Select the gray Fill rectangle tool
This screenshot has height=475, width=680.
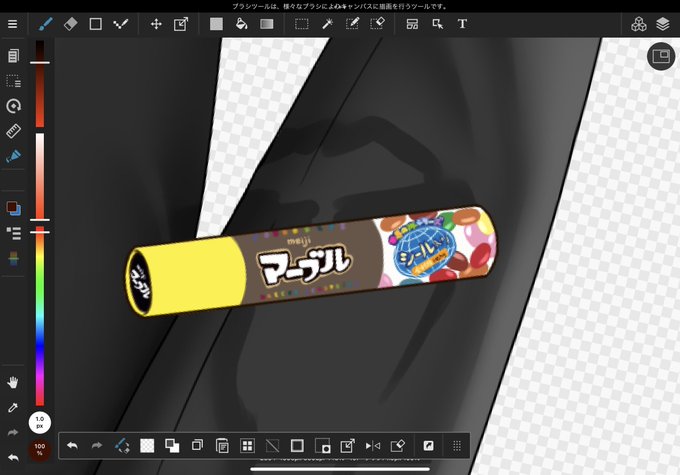click(x=216, y=24)
